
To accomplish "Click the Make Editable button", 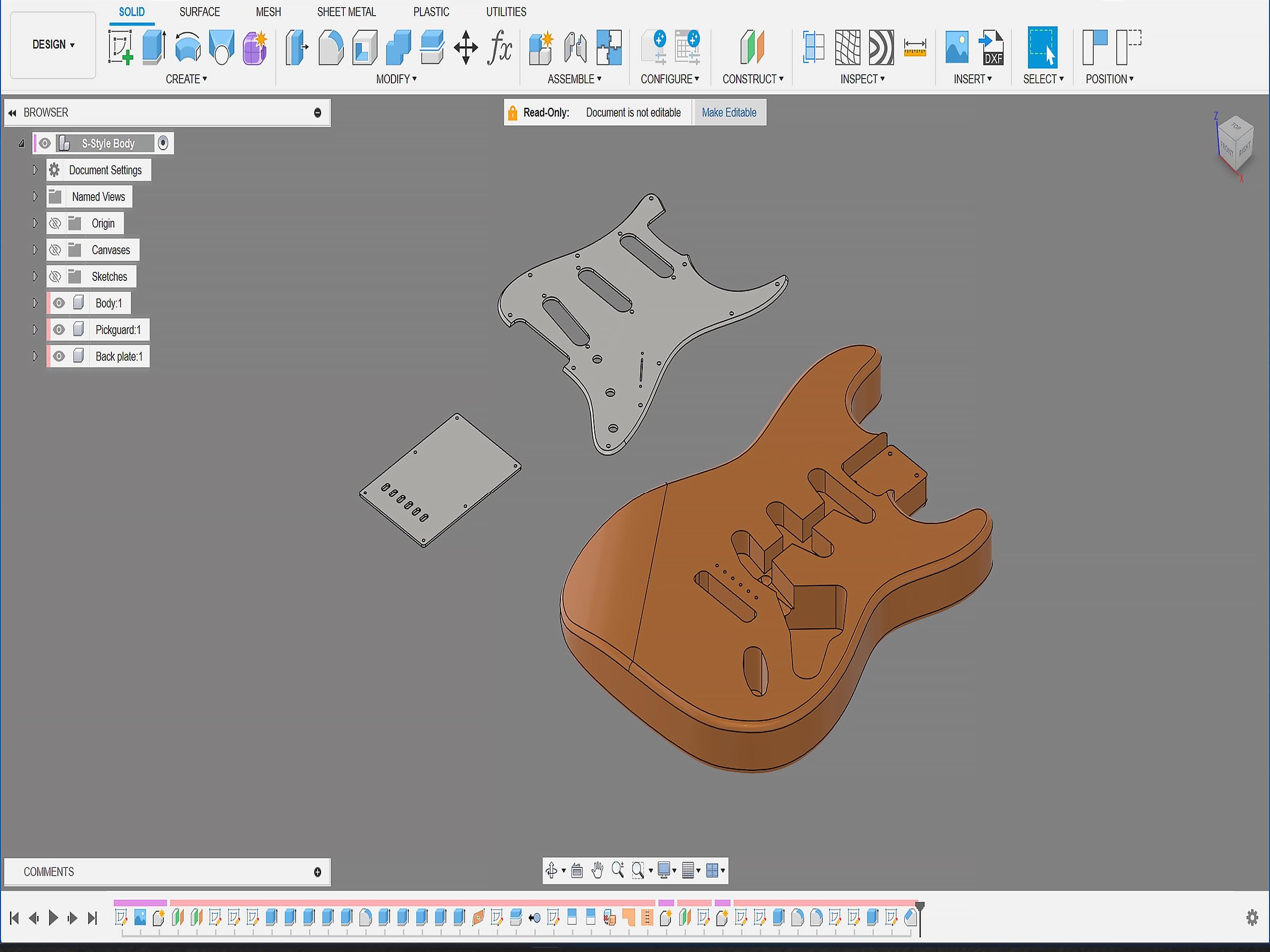I will (x=730, y=112).
